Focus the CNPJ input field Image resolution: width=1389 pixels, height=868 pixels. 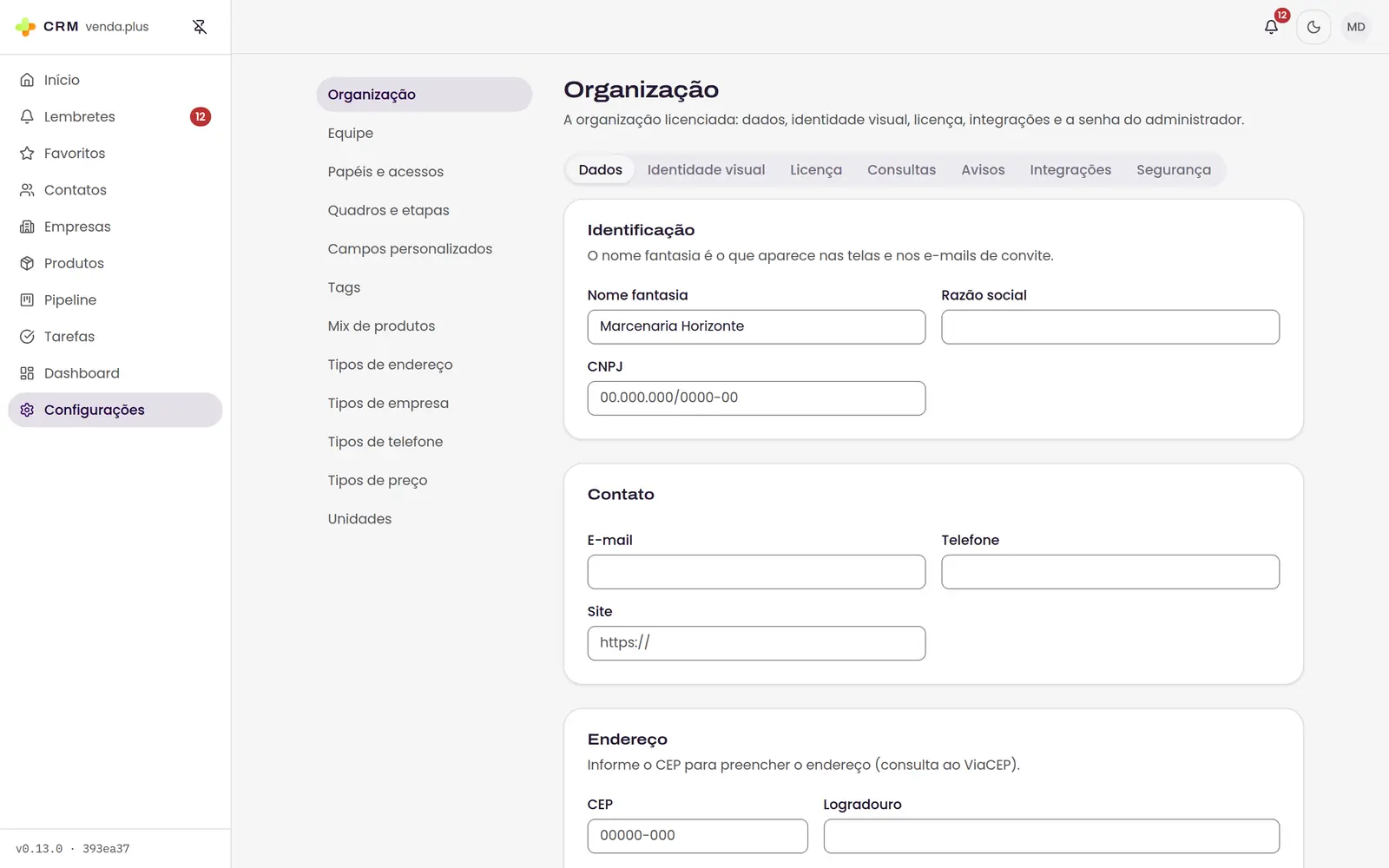756,398
